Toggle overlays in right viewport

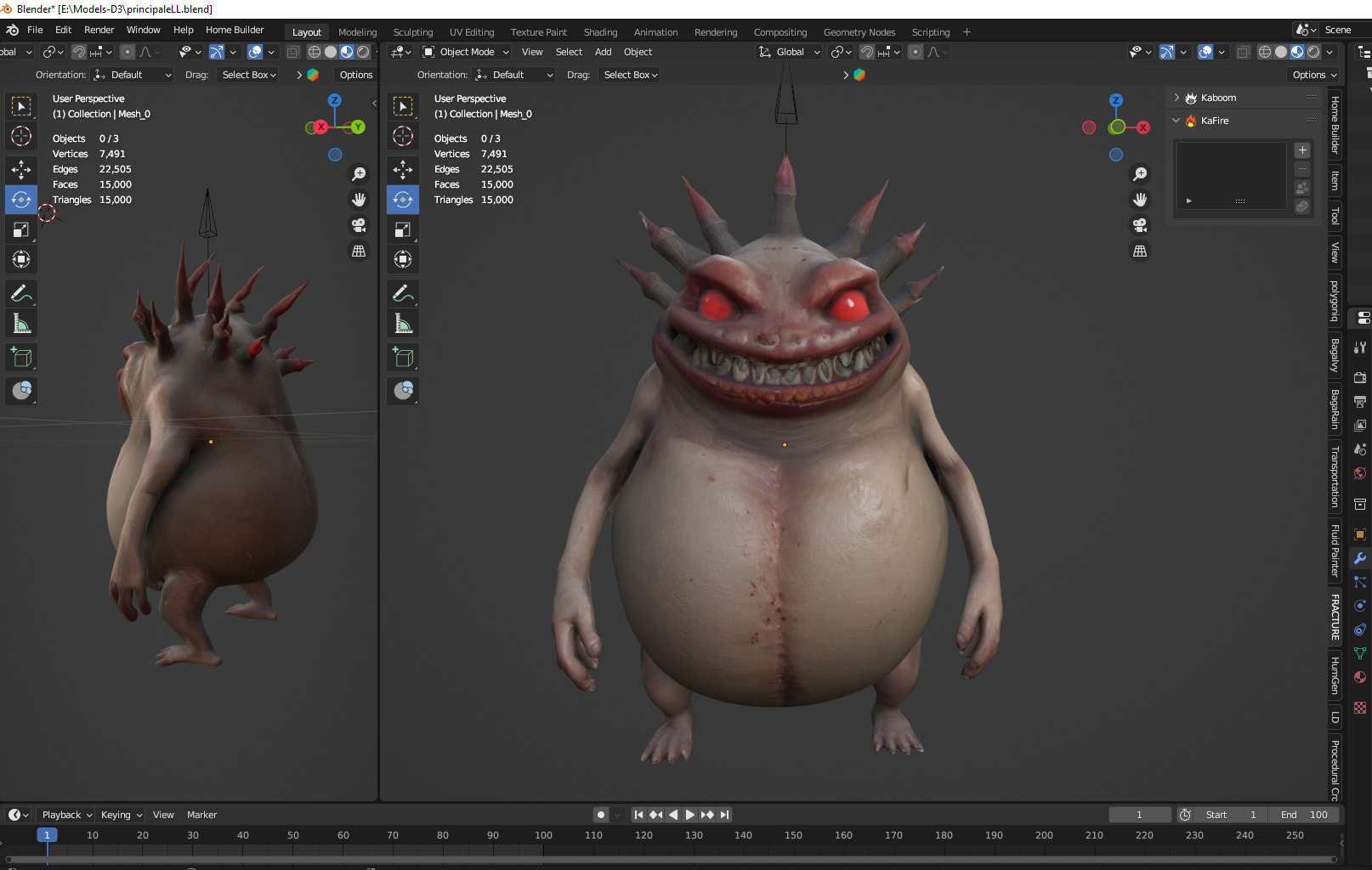pyautogui.click(x=1205, y=52)
